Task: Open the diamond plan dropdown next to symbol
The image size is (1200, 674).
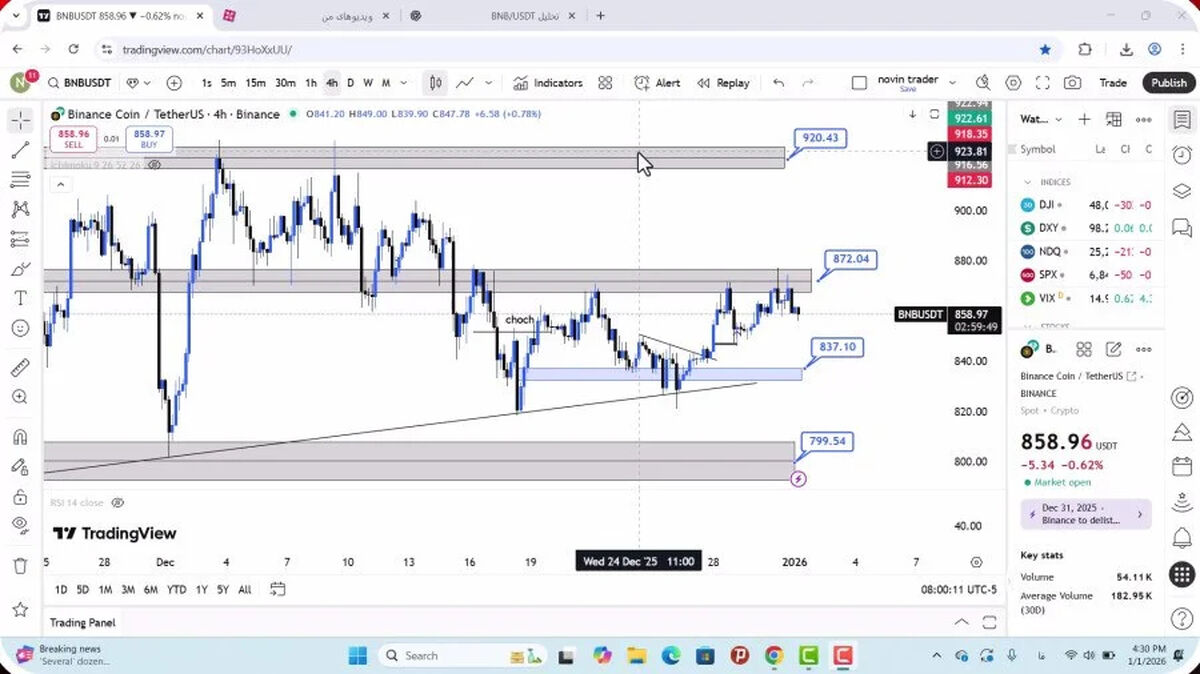Action: 139,83
